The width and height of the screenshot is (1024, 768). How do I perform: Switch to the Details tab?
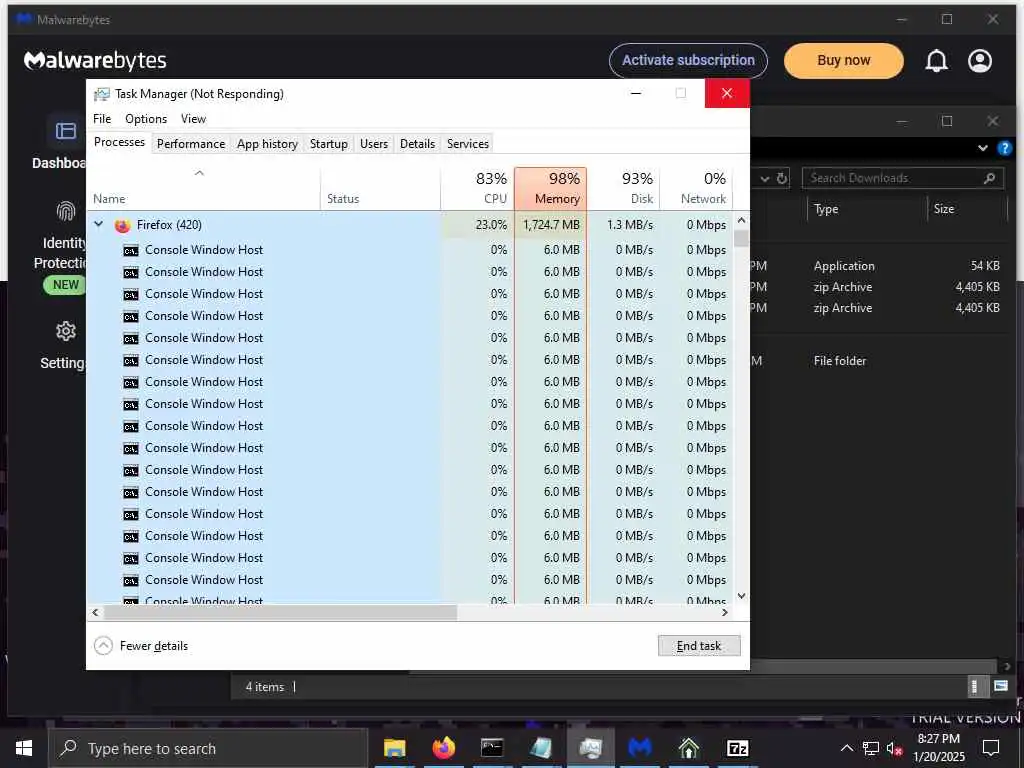coord(417,144)
